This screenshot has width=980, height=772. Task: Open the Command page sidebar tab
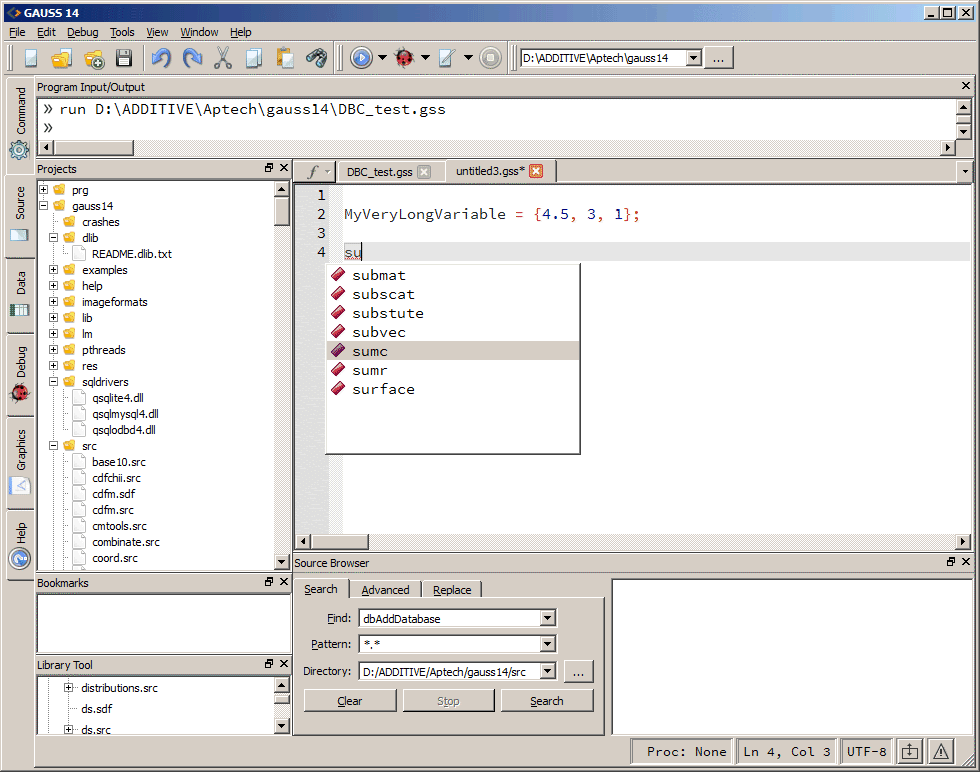tap(20, 123)
